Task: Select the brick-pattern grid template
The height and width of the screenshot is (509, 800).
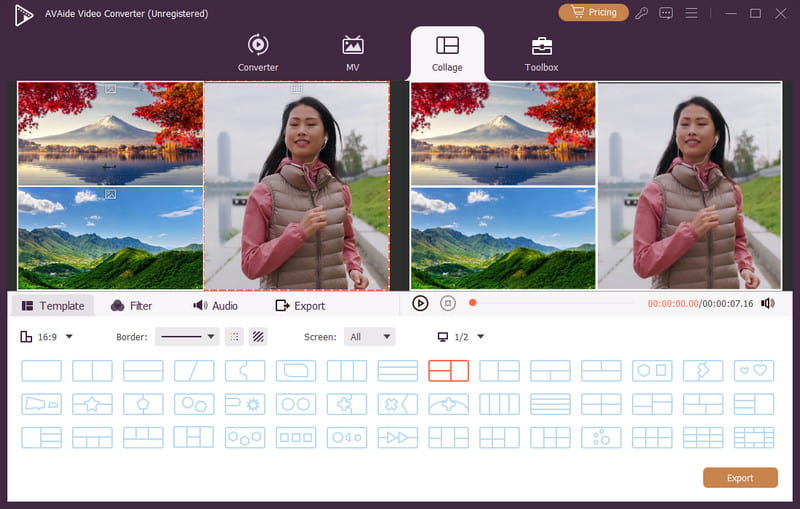Action: click(x=754, y=438)
